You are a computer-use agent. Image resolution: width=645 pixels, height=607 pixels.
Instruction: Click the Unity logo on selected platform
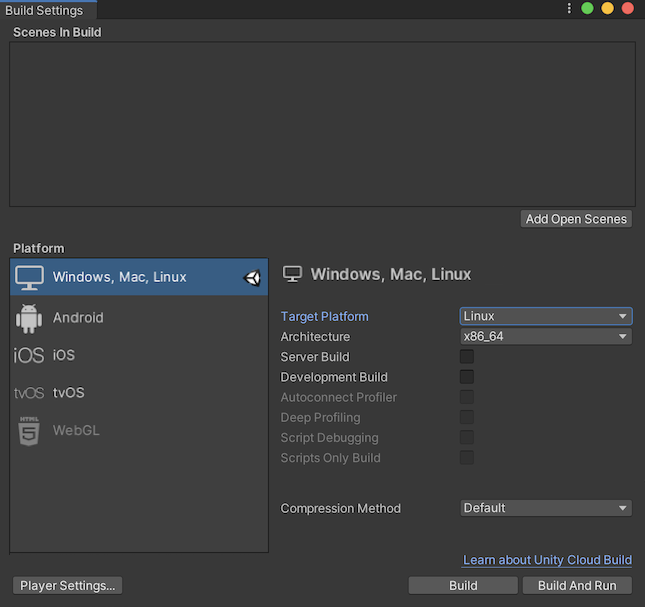(252, 278)
